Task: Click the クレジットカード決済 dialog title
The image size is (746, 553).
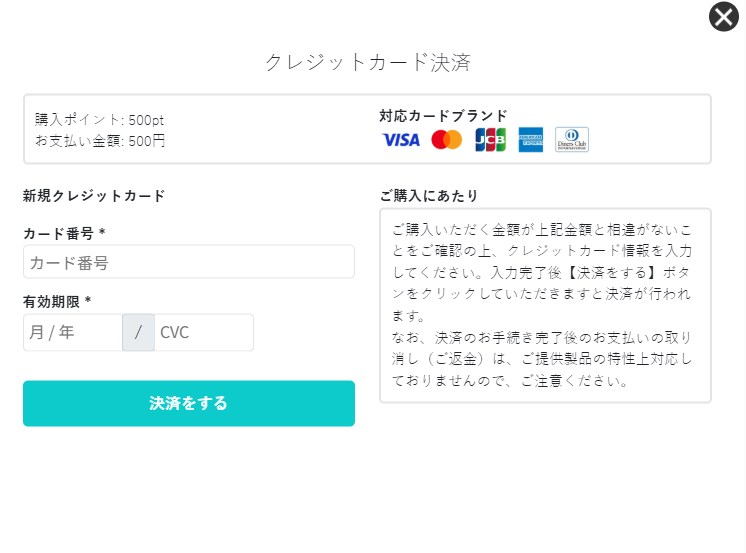Action: click(x=368, y=62)
